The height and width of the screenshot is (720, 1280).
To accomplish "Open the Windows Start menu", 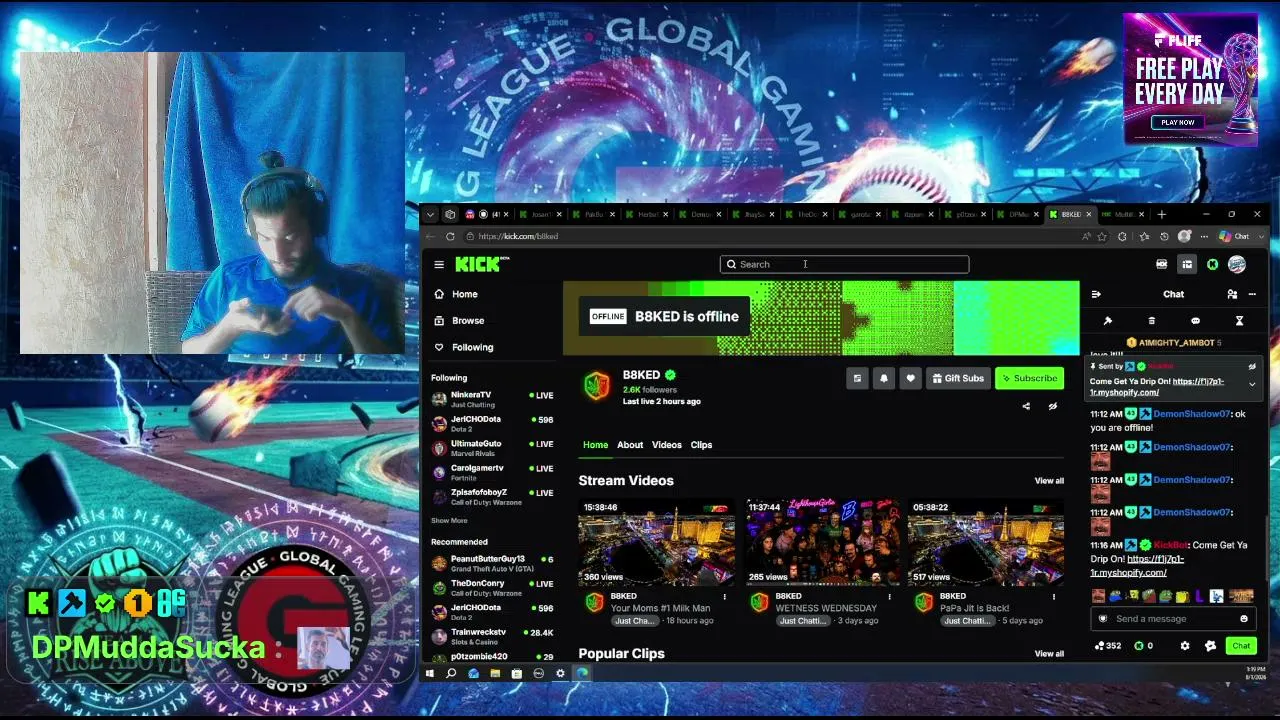I will point(429,673).
